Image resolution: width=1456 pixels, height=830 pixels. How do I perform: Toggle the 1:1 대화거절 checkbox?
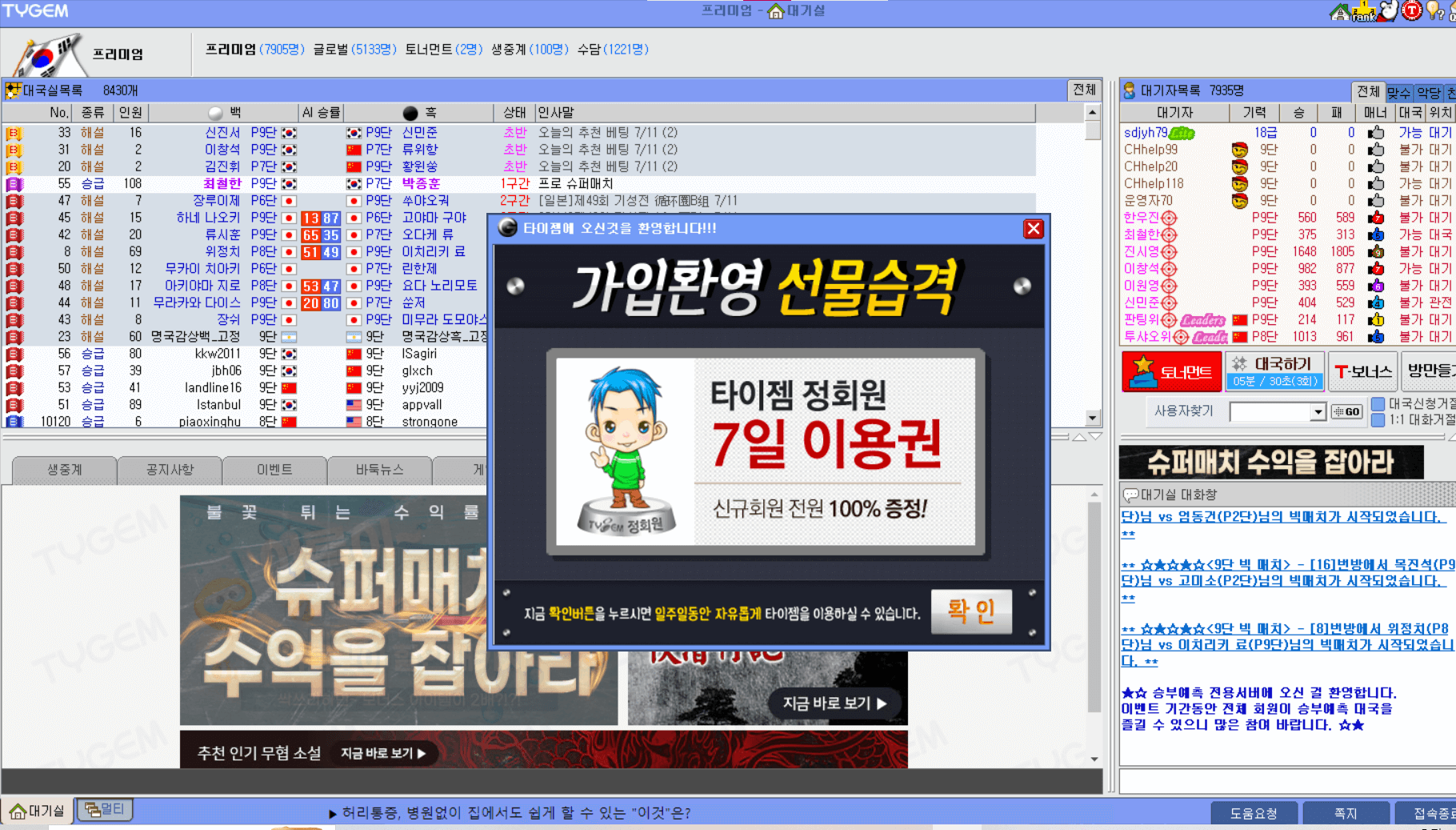pos(1378,419)
